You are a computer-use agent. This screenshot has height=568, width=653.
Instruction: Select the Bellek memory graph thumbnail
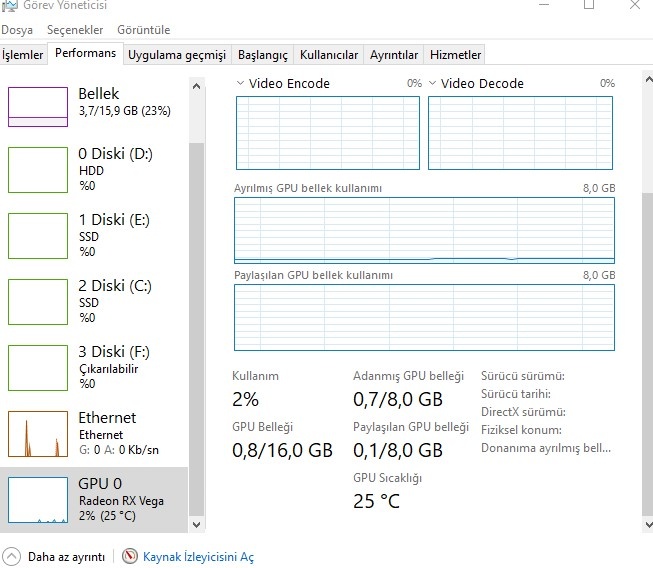[x=38, y=107]
